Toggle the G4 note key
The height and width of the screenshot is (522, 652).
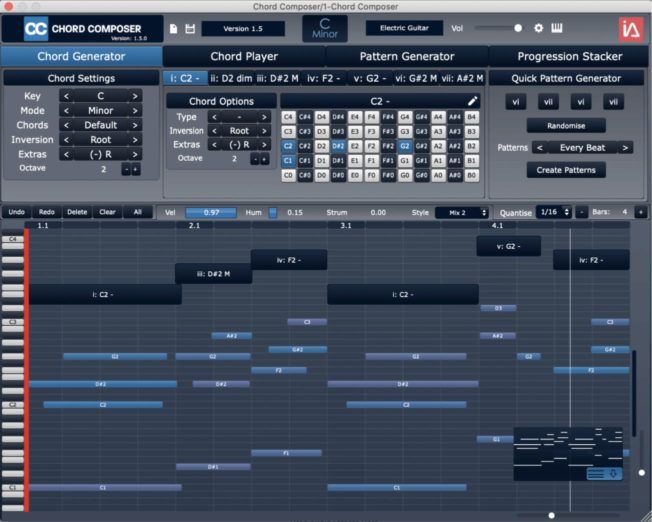coord(404,117)
